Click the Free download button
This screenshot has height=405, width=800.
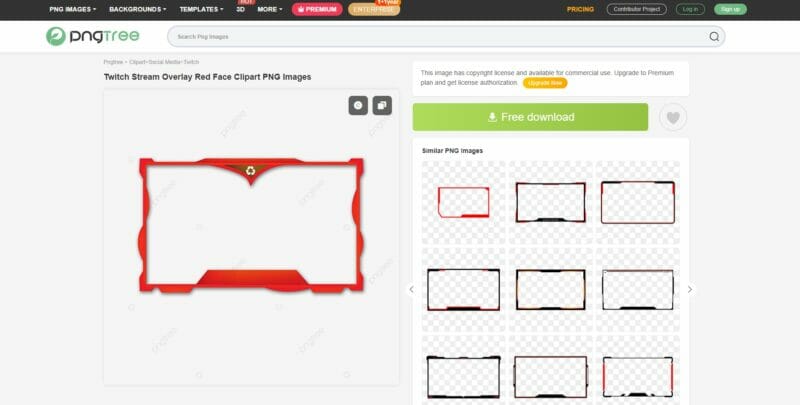[530, 117]
